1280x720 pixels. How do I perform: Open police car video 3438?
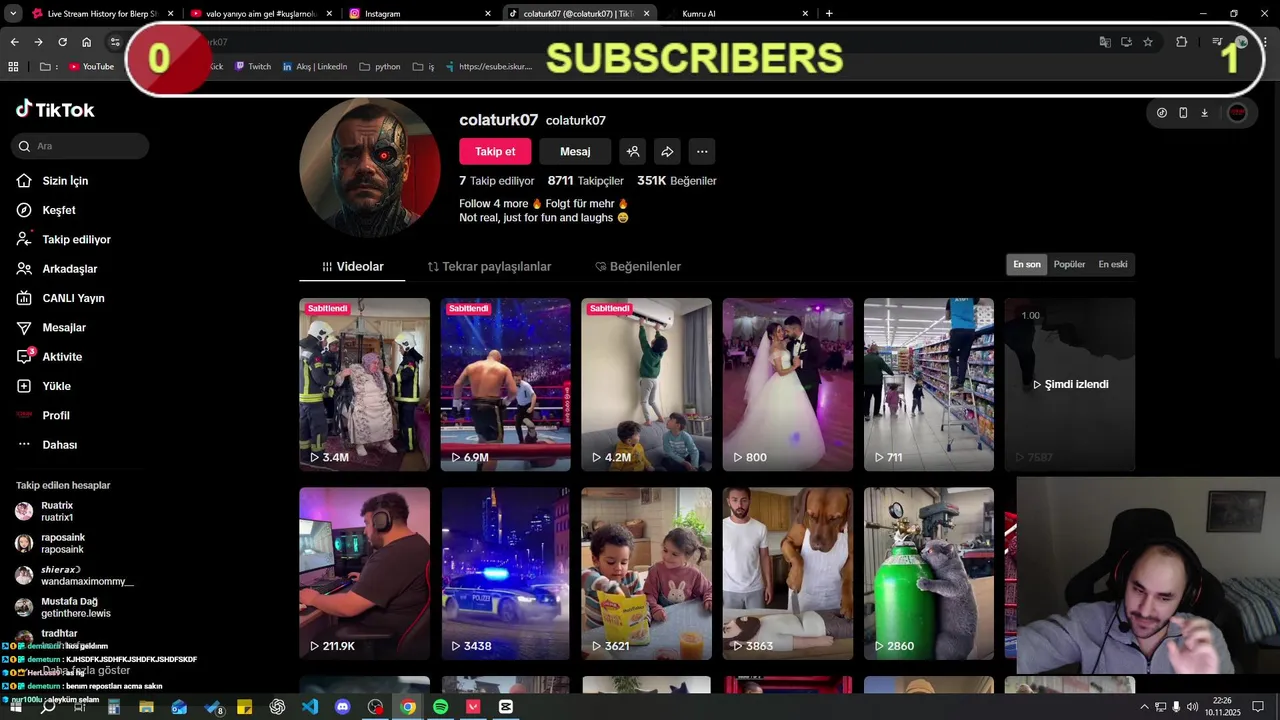[505, 574]
